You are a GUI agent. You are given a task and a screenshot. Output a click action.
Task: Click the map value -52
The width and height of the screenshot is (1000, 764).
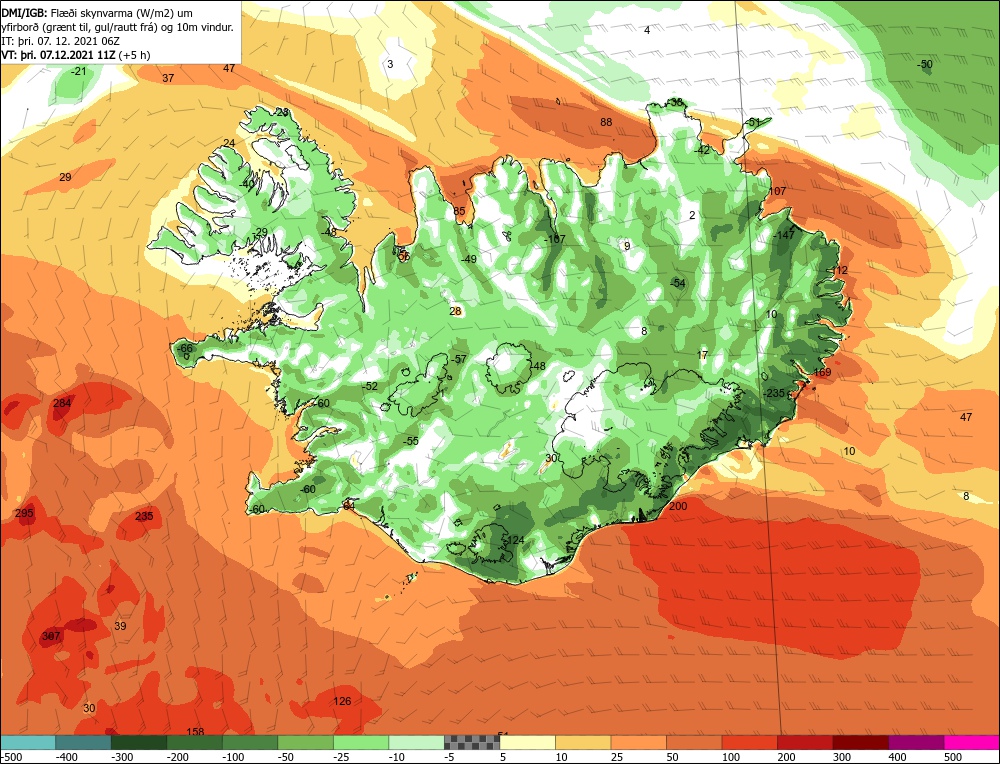click(369, 386)
